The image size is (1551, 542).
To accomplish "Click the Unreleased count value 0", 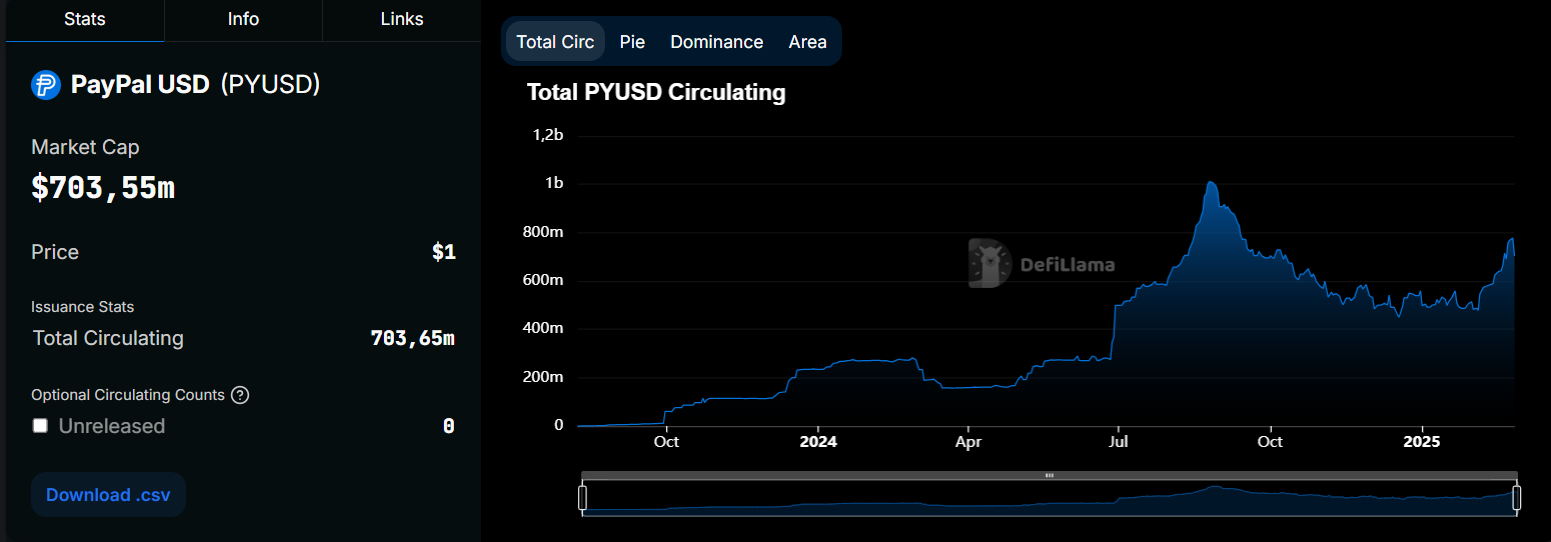I will (449, 426).
